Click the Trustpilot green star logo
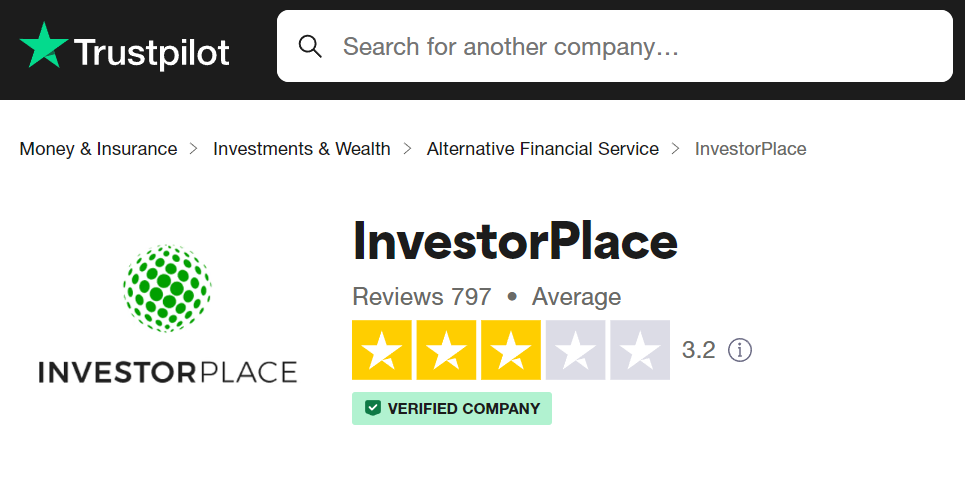Viewport: 965px width, 477px height. click(x=44, y=46)
